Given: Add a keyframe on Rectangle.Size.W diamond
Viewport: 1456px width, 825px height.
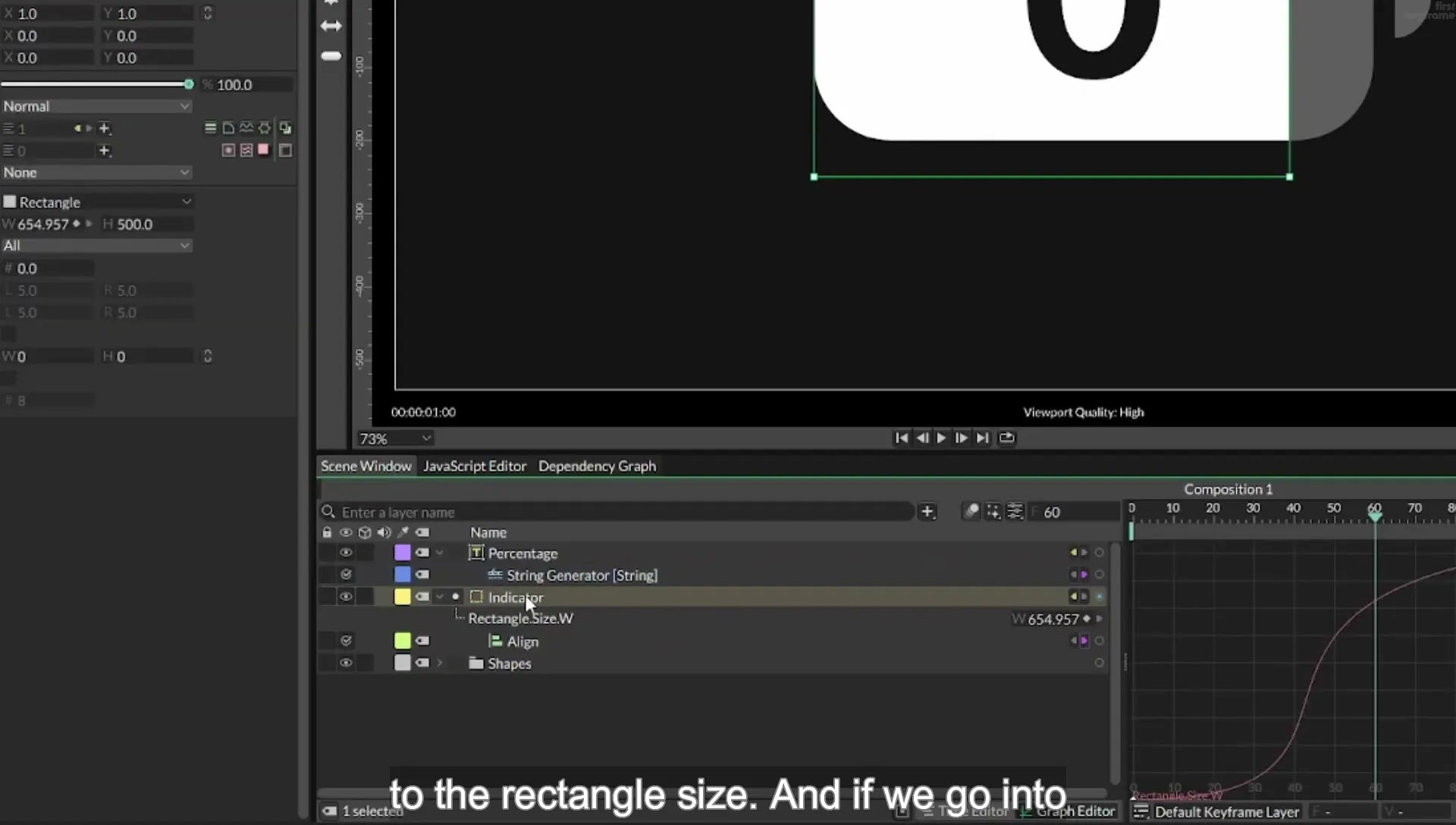Looking at the screenshot, I should pos(1087,619).
